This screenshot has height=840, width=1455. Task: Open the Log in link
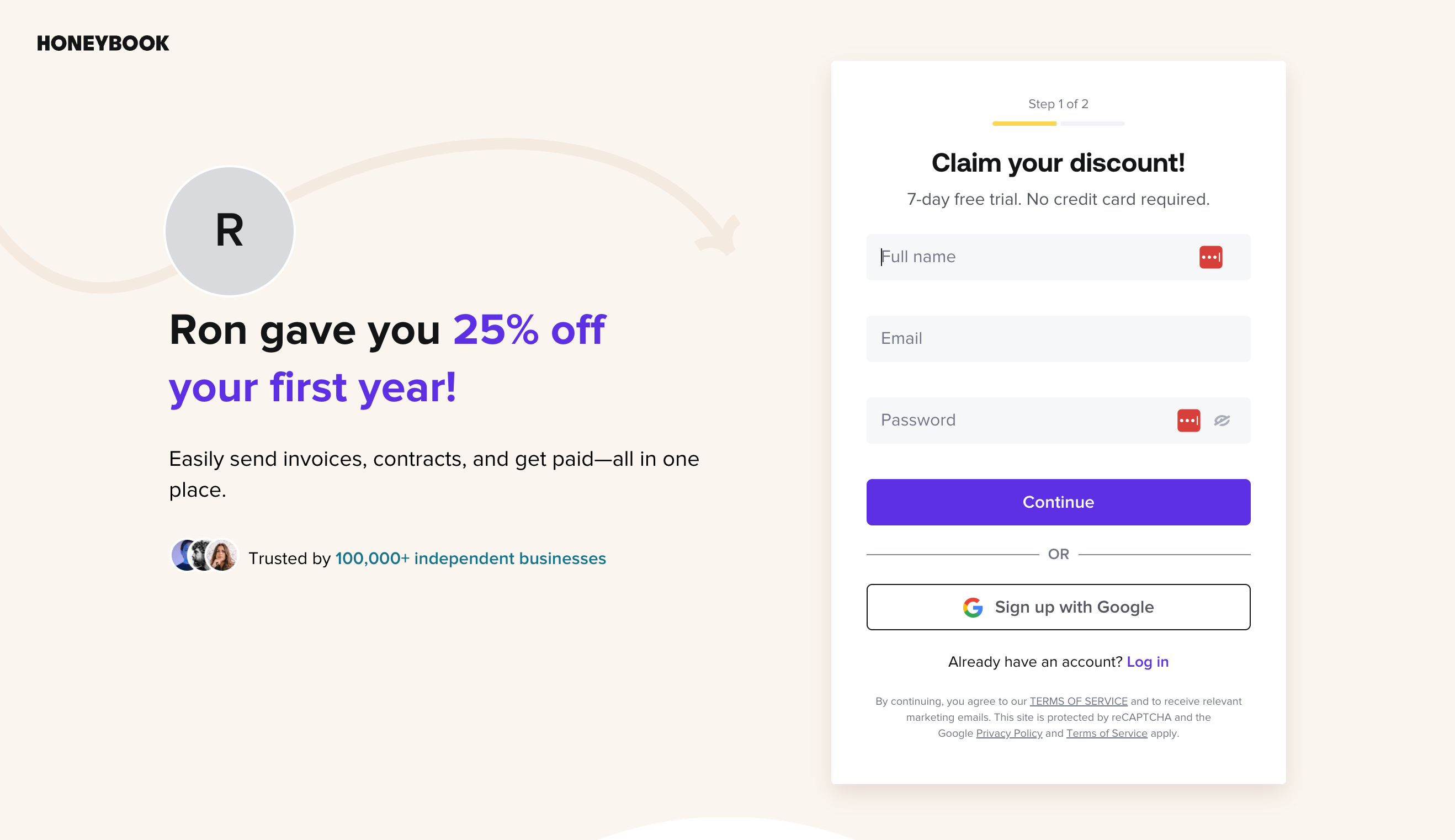pos(1147,662)
